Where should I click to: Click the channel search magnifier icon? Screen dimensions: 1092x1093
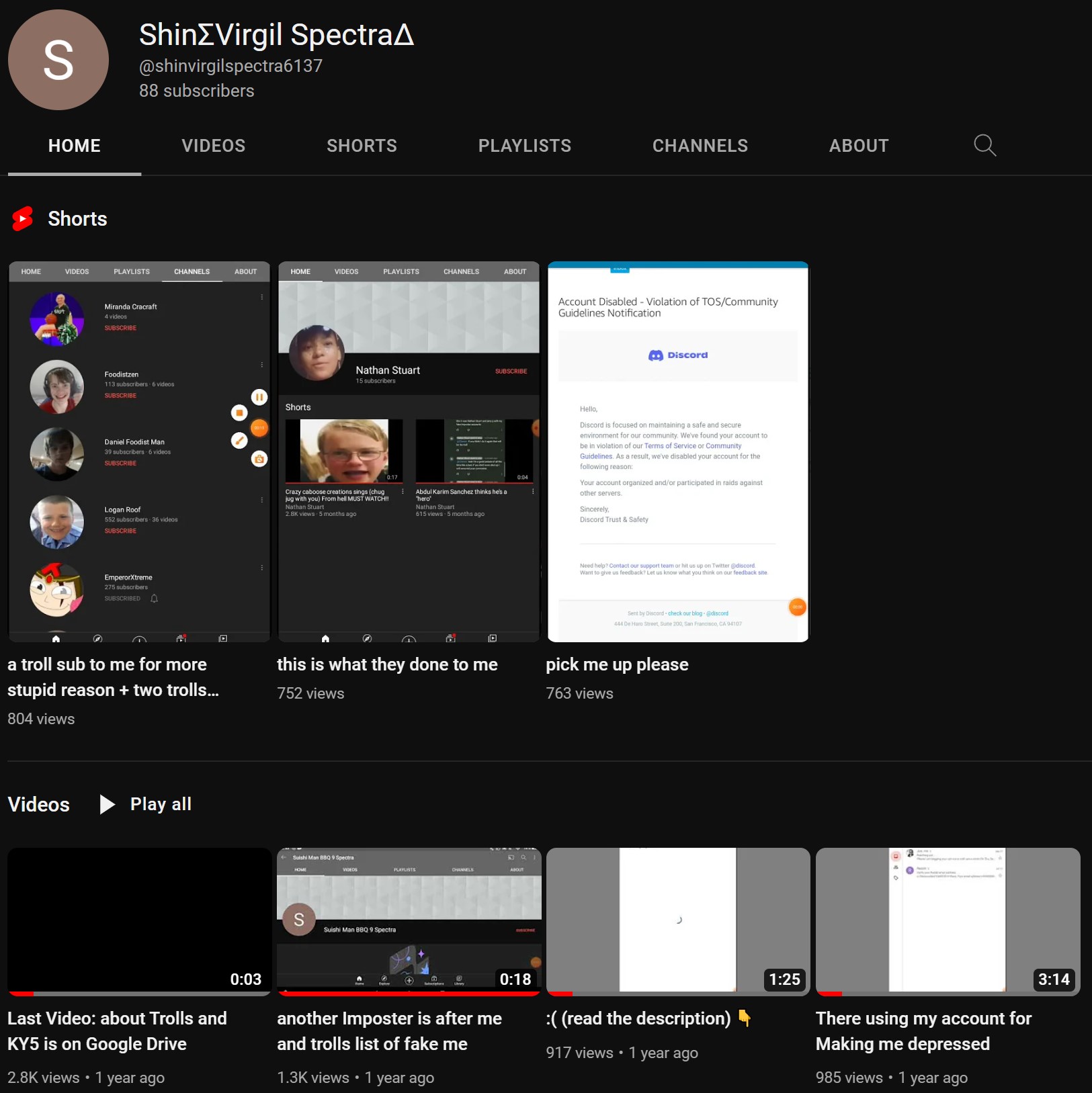[984, 145]
